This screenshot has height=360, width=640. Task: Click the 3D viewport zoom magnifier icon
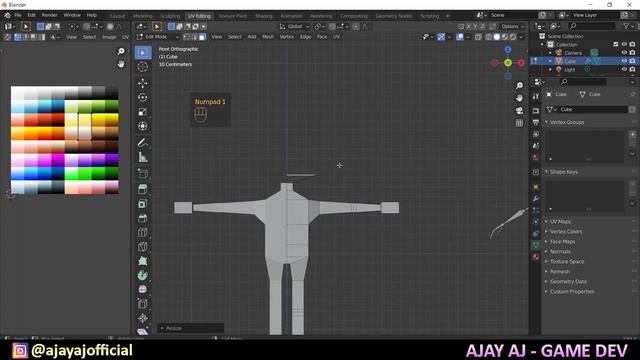click(x=519, y=86)
